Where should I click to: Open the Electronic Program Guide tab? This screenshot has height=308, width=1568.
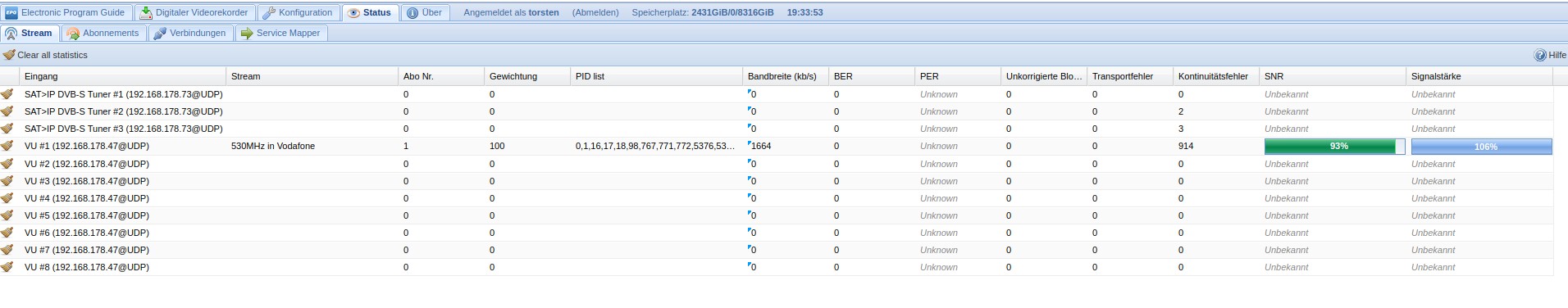coord(66,12)
